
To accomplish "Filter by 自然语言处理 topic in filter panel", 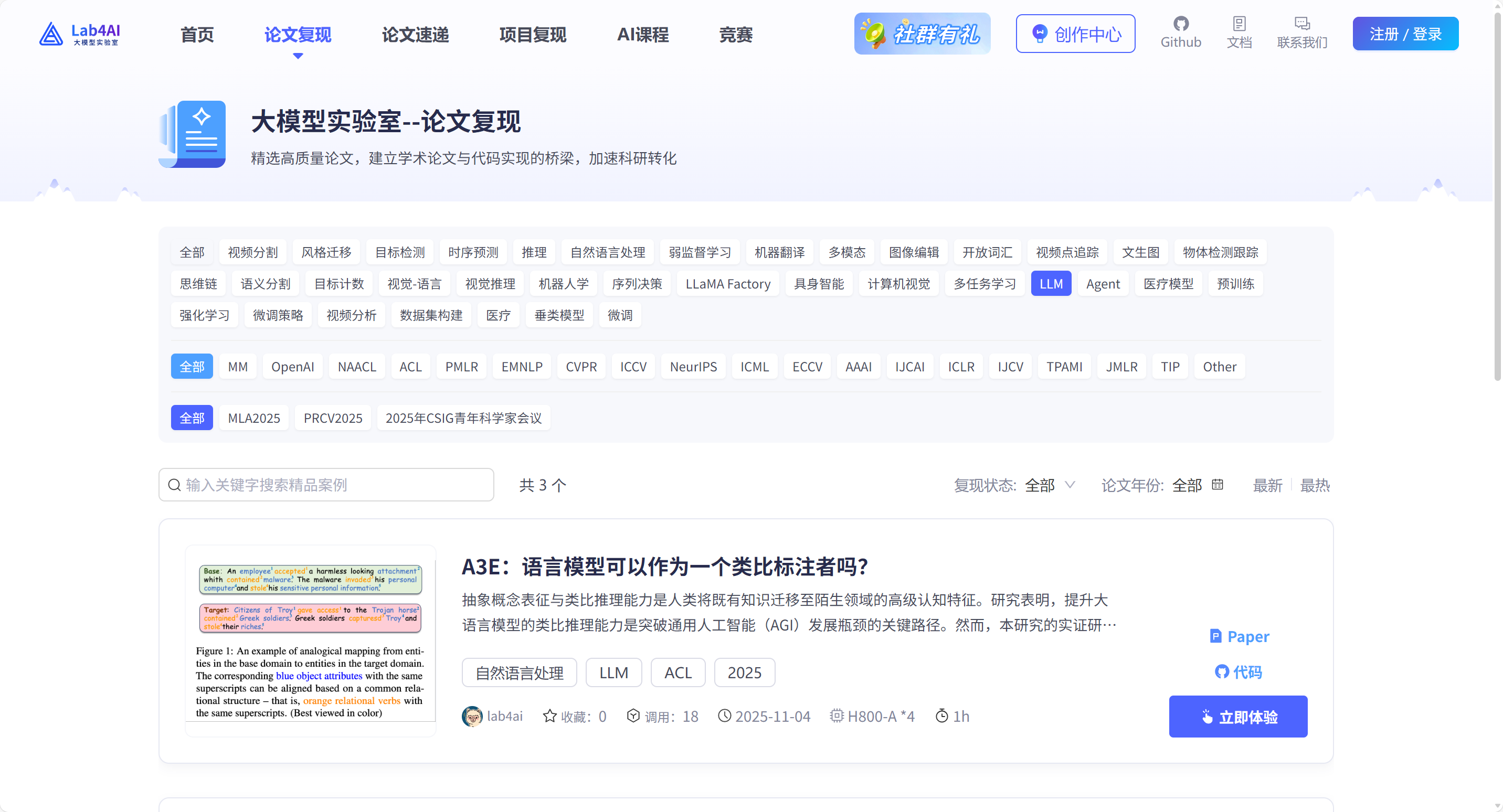I will coord(607,252).
